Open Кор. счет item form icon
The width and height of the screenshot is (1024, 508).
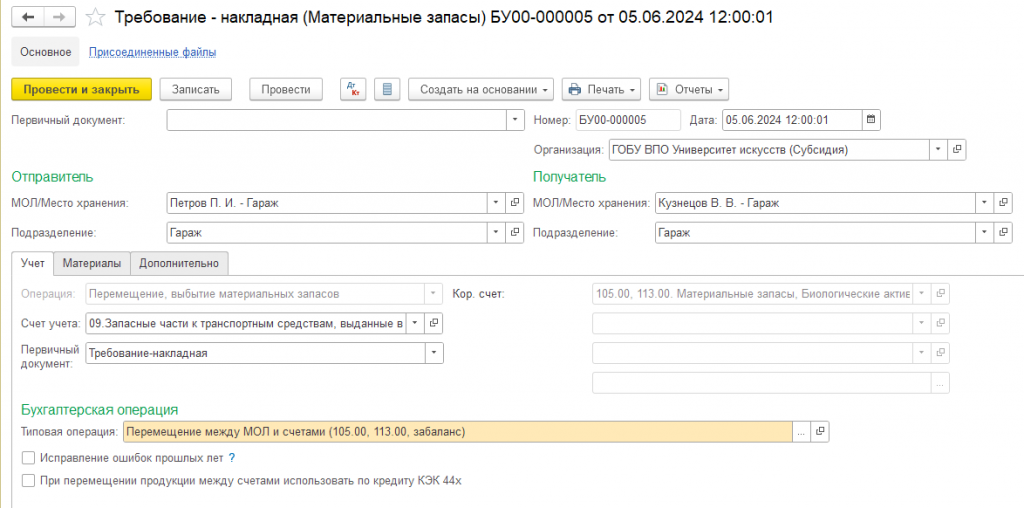[940, 294]
